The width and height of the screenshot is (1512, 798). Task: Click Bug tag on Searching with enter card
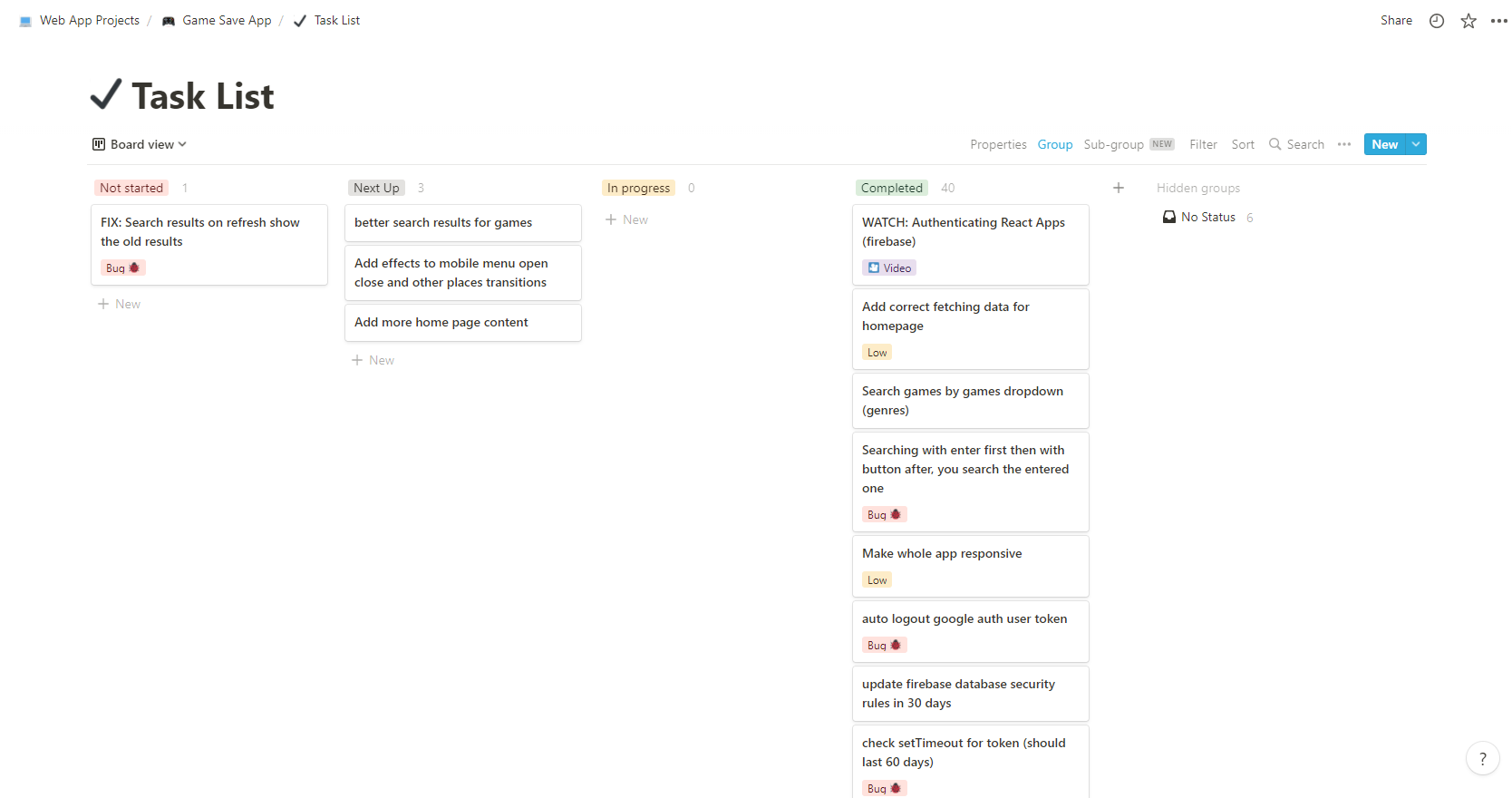(x=885, y=514)
